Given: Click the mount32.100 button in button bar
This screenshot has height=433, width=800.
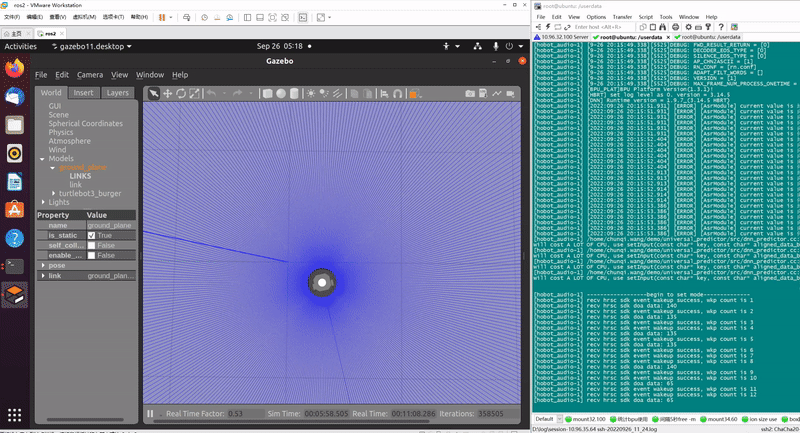Looking at the screenshot, I should click(585, 419).
